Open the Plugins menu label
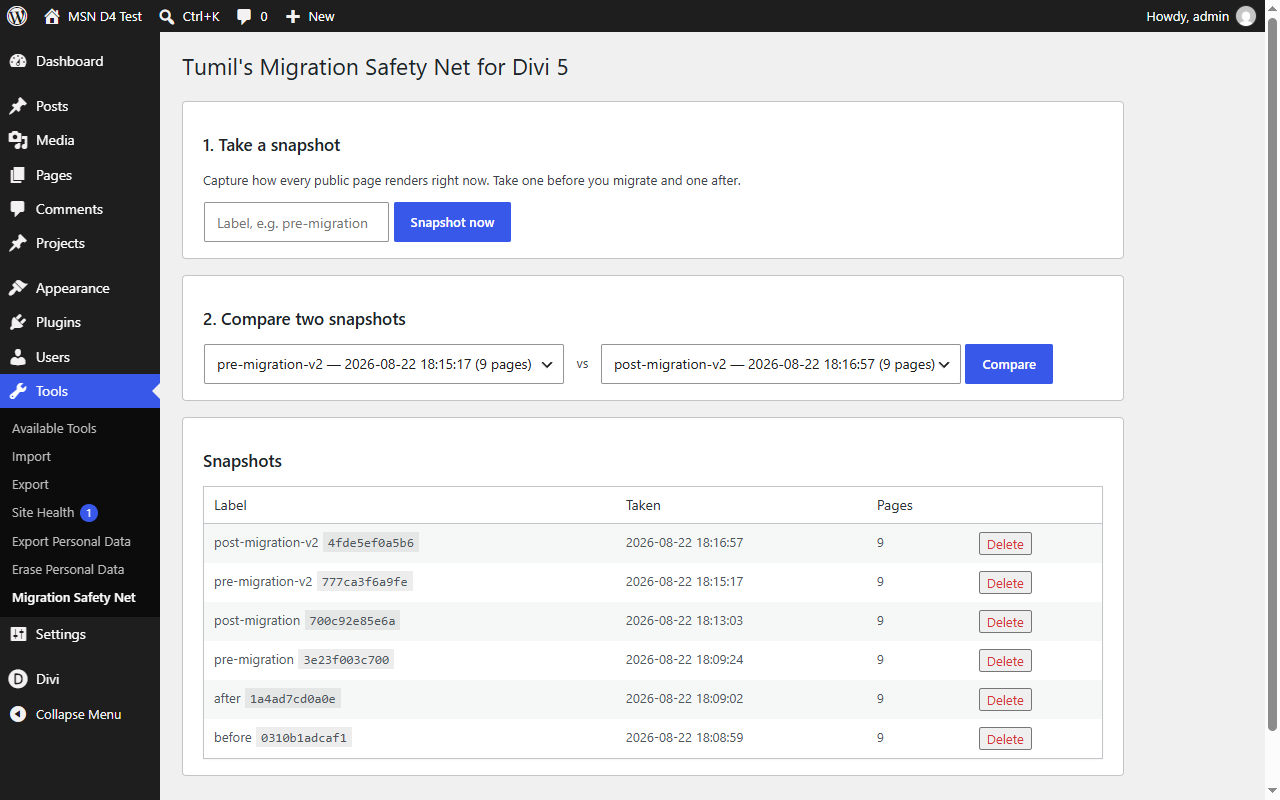This screenshot has width=1280, height=800. pos(58,322)
